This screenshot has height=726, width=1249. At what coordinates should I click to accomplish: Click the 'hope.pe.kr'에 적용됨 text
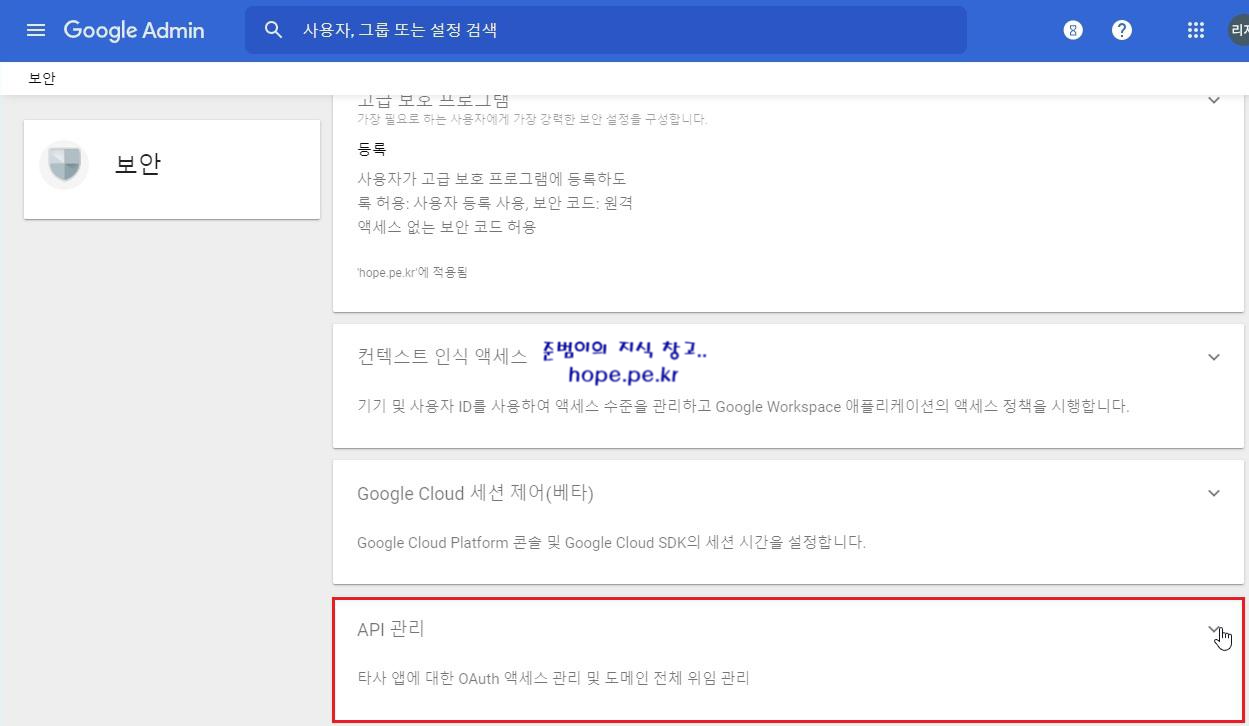click(x=412, y=272)
